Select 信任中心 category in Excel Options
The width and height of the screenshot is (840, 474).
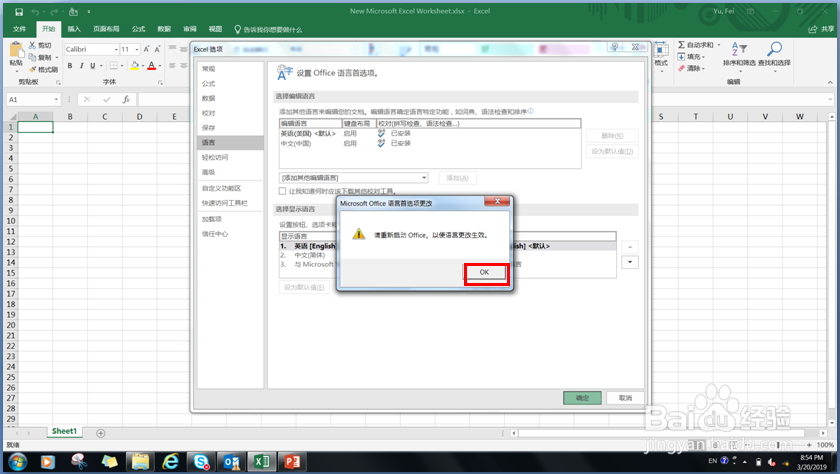tap(230, 234)
